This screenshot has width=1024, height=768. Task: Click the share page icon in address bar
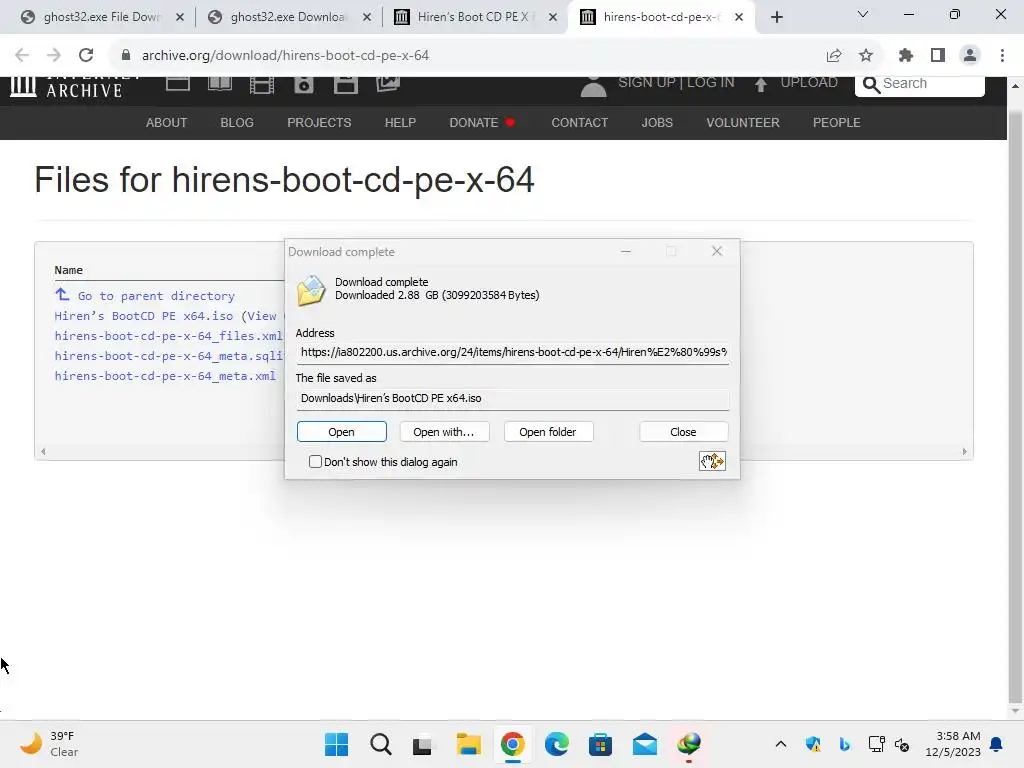coord(834,55)
